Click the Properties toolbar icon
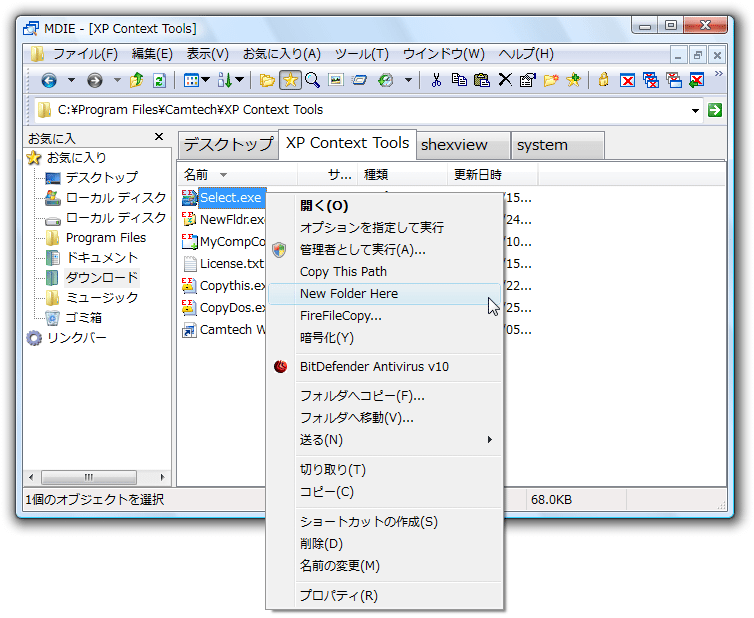 pyautogui.click(x=528, y=80)
